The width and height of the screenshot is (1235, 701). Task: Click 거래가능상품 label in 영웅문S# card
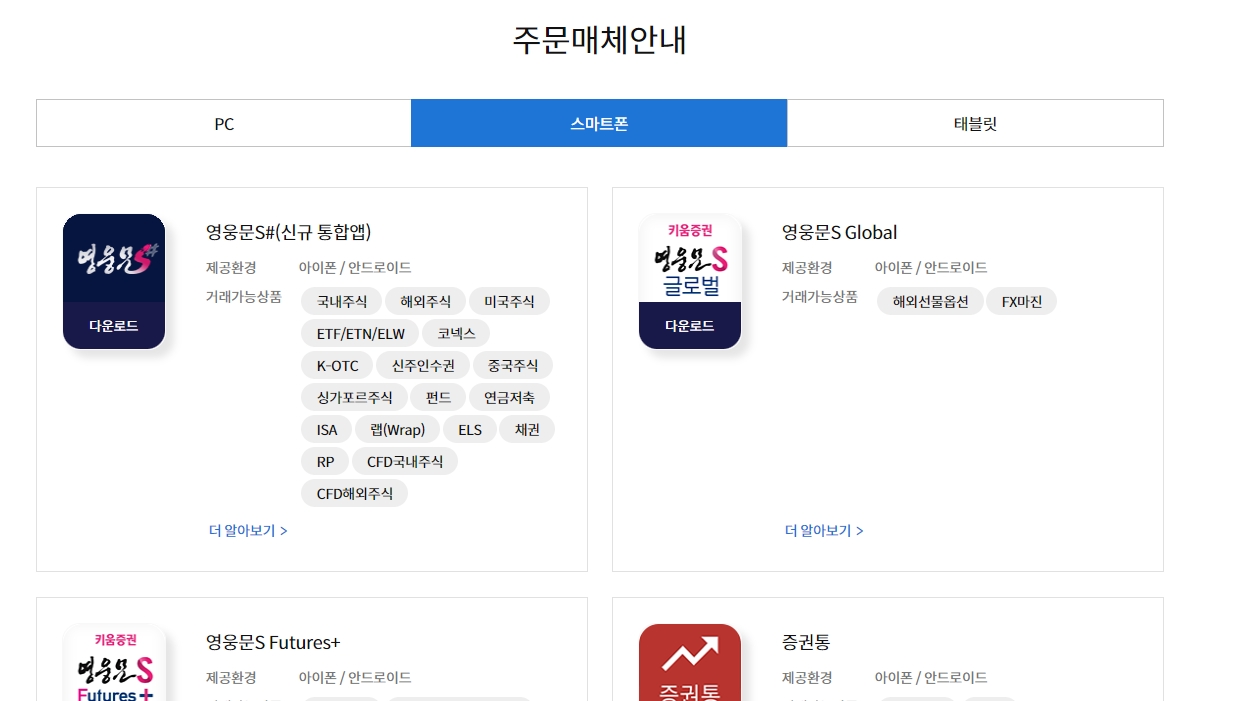click(243, 297)
